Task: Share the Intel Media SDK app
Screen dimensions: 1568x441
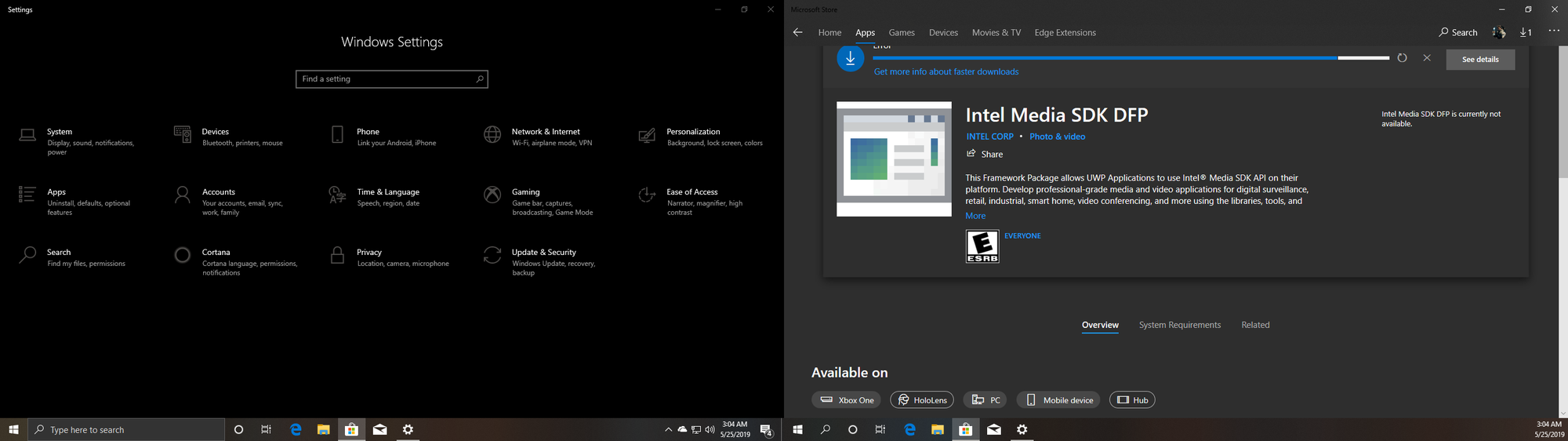Action: point(985,154)
